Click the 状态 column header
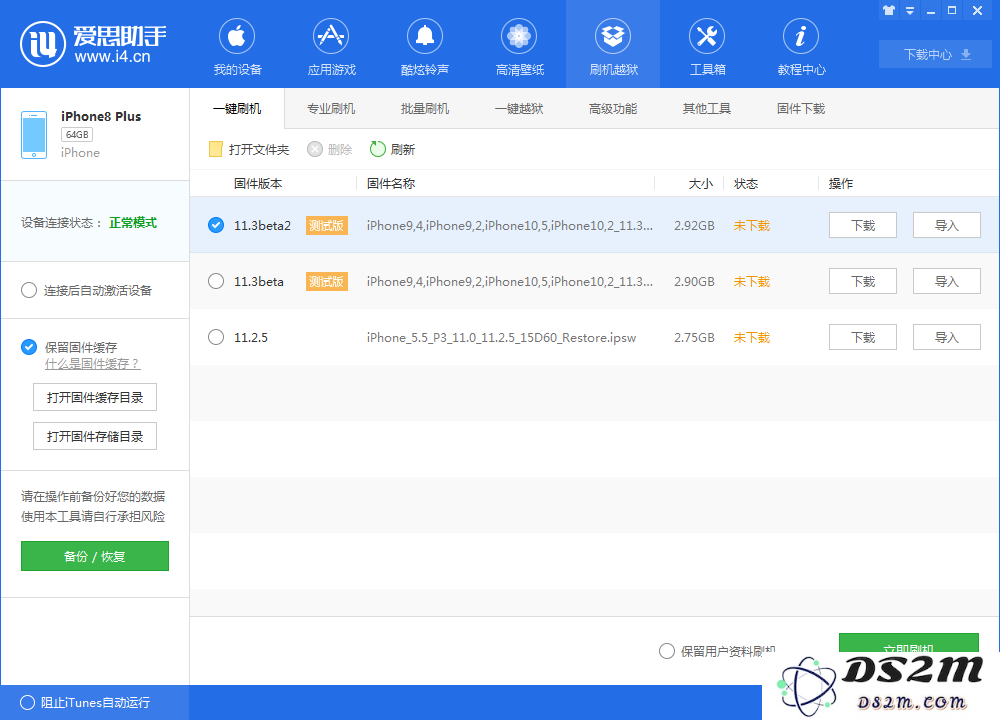Screen dimensions: 1000x720 pos(746,184)
